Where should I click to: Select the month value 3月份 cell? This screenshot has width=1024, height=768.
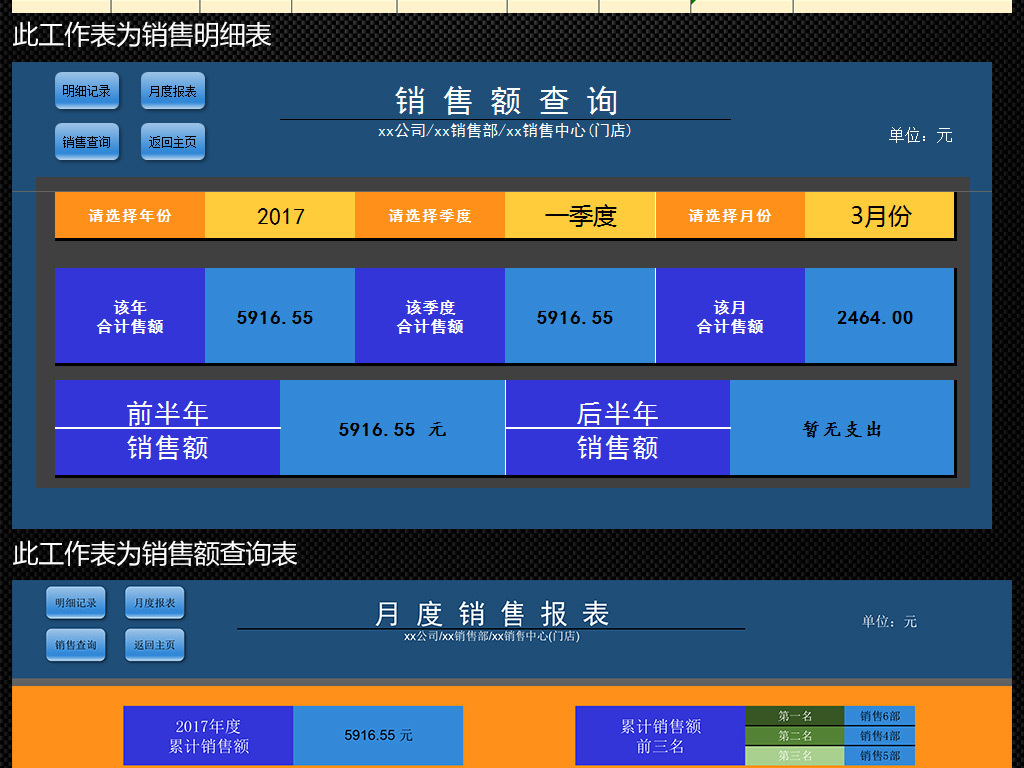880,216
